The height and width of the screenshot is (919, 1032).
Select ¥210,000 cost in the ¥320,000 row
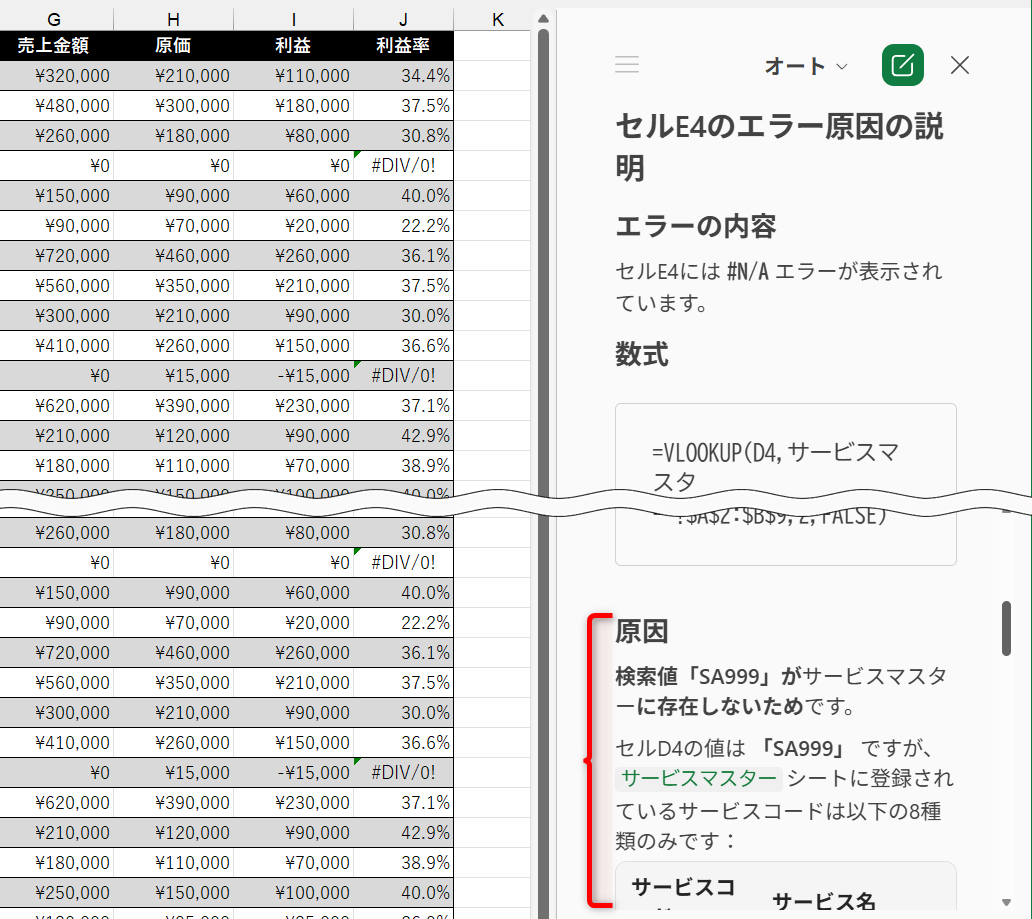(x=173, y=76)
